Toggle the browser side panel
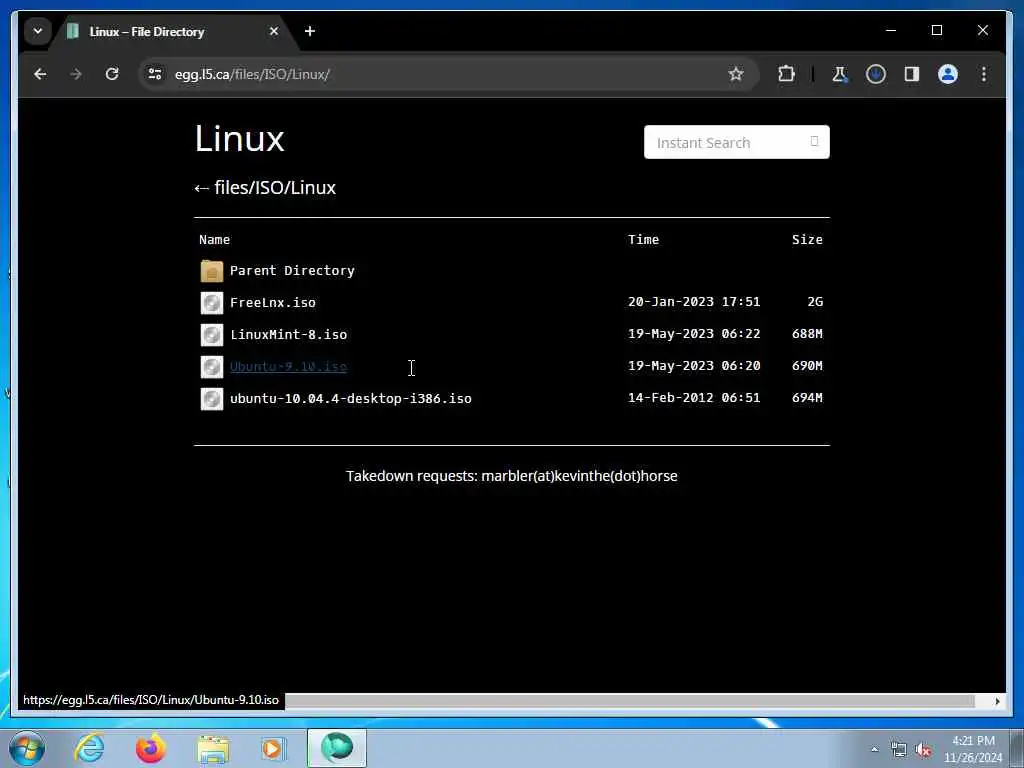Viewport: 1024px width, 768px height. click(x=912, y=74)
